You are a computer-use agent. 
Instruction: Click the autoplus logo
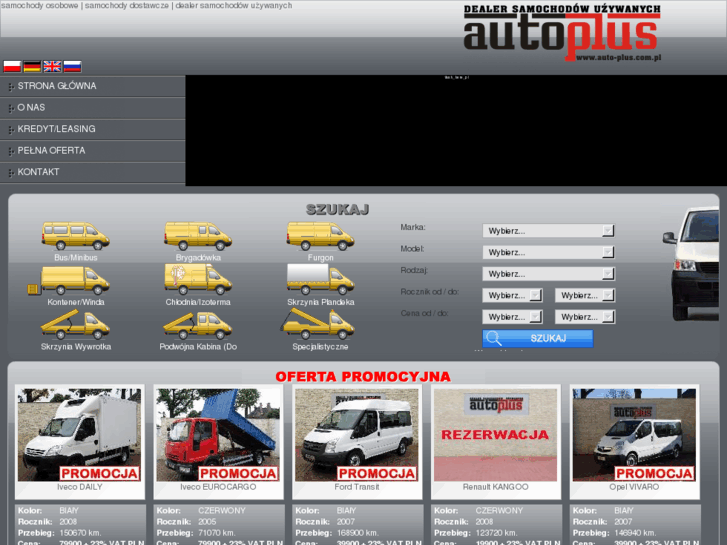pos(562,33)
